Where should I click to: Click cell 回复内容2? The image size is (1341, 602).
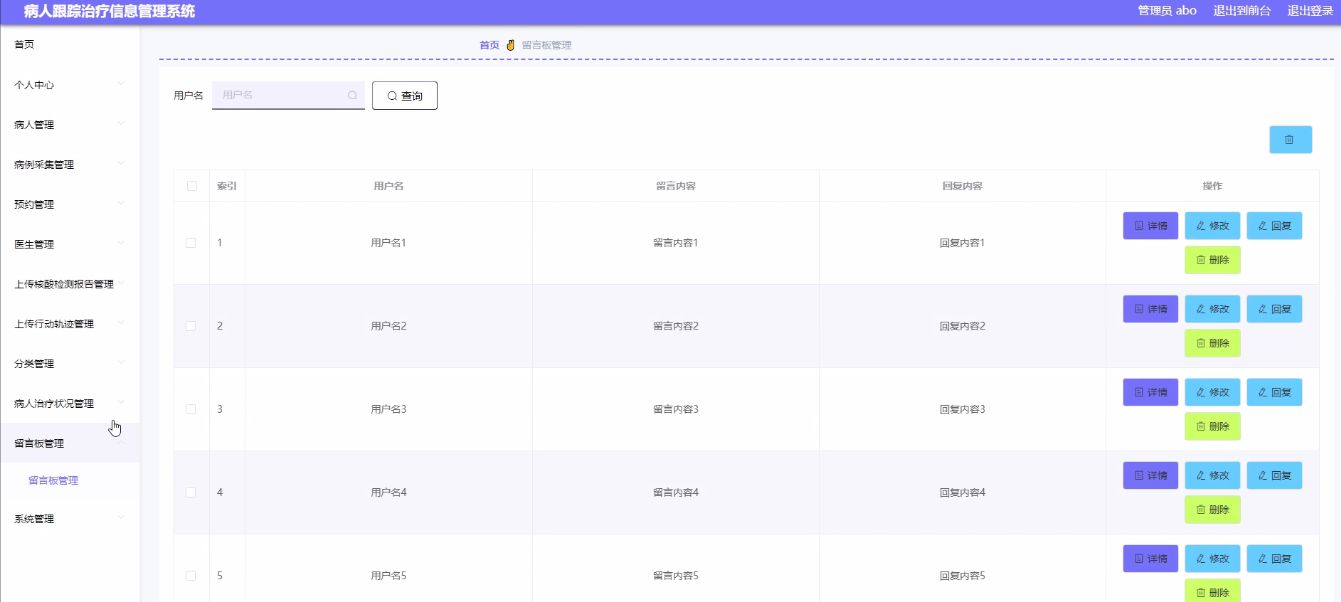962,326
